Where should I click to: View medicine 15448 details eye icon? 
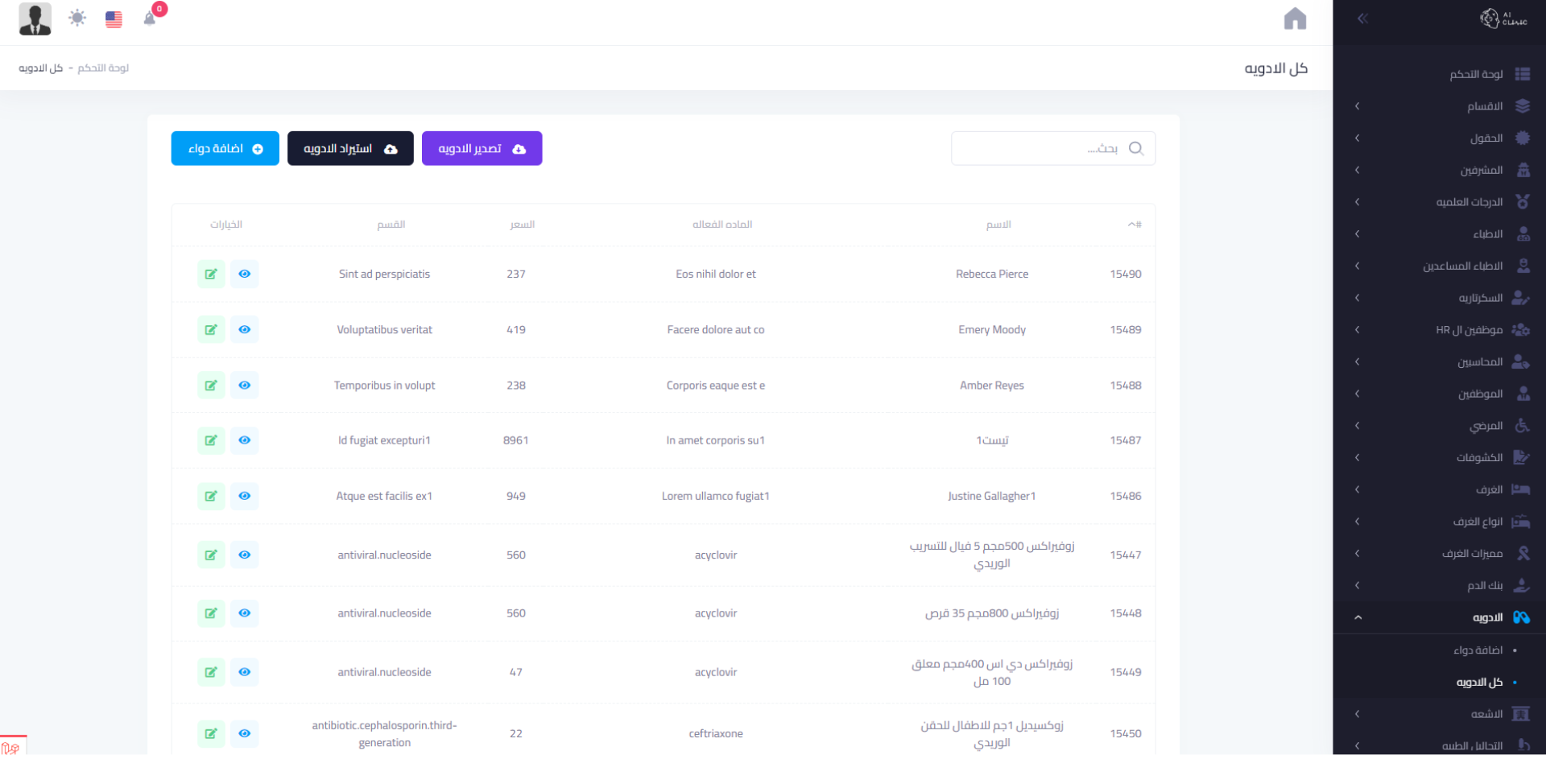point(244,613)
